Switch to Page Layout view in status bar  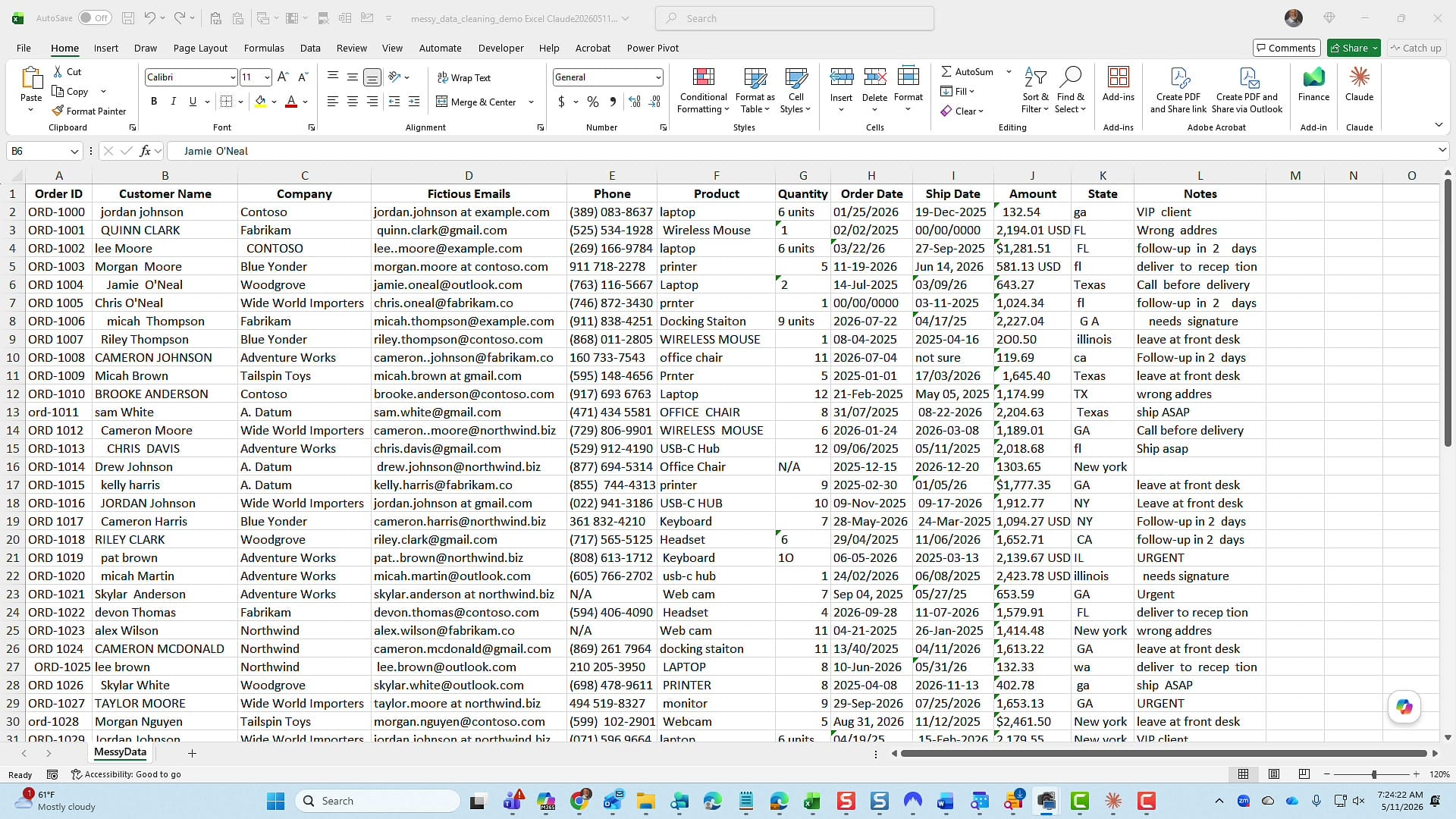pyautogui.click(x=1274, y=774)
